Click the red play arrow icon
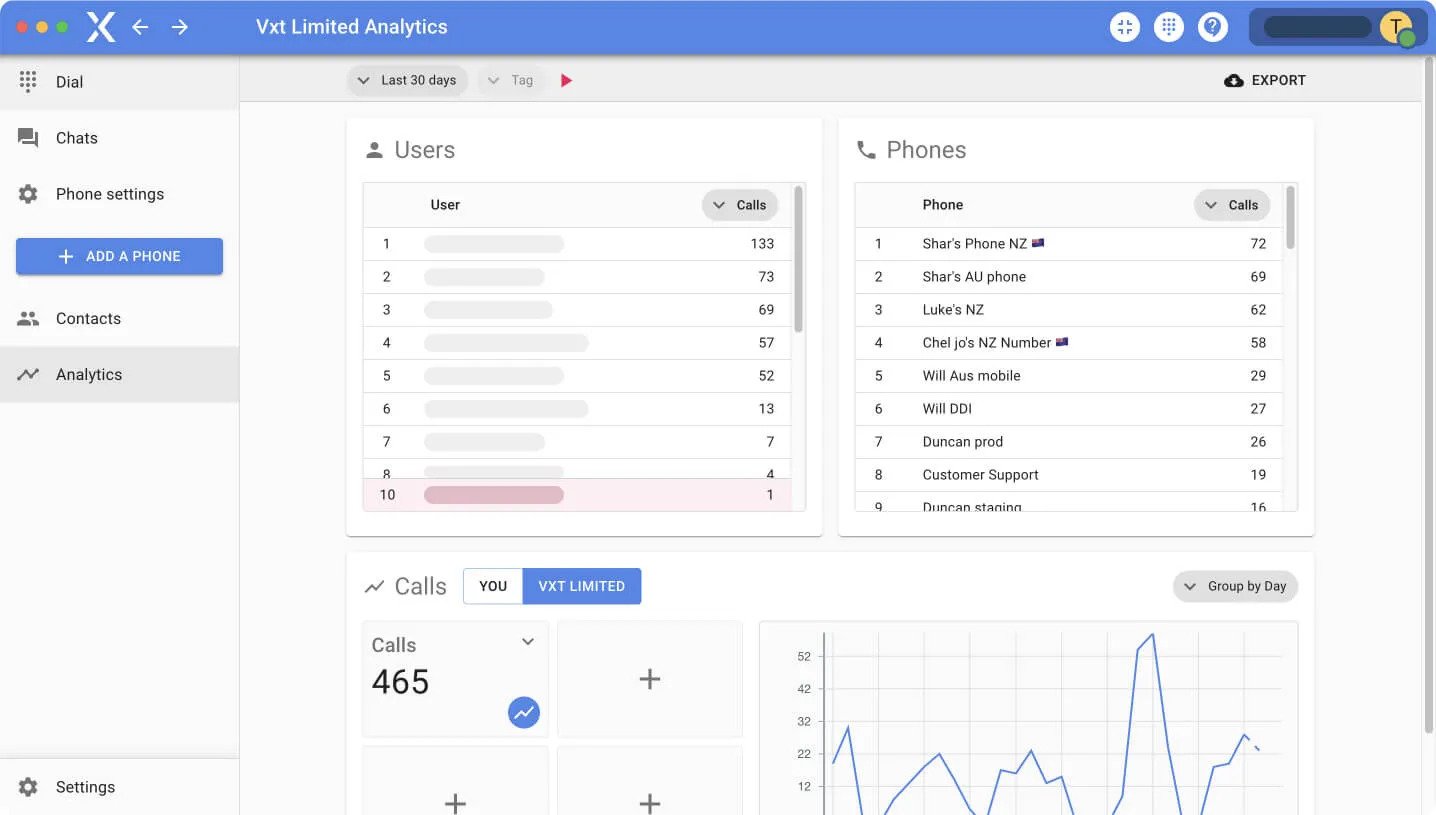The width and height of the screenshot is (1436, 815). (x=566, y=80)
